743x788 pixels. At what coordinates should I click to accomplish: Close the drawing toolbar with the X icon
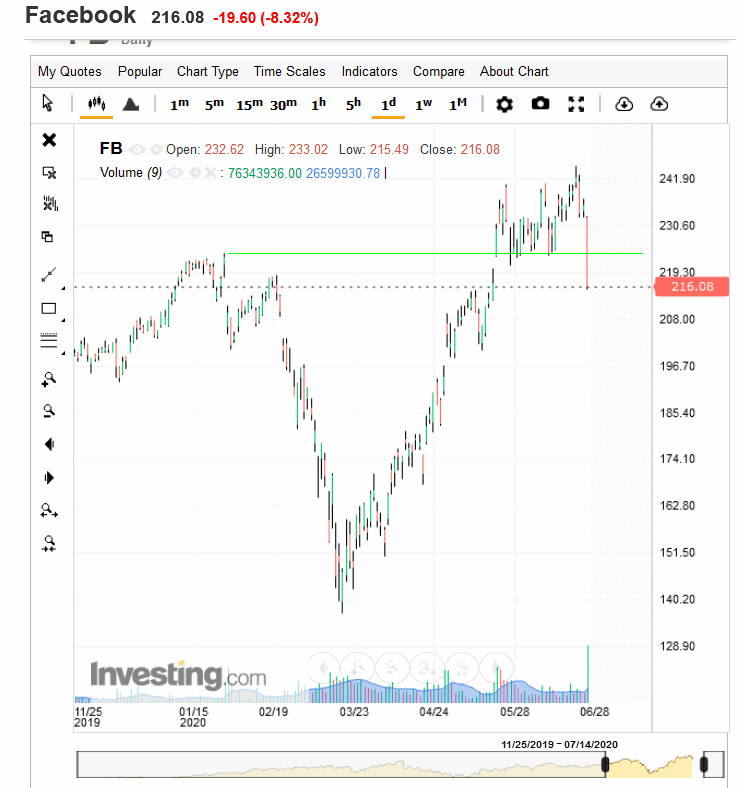49,140
